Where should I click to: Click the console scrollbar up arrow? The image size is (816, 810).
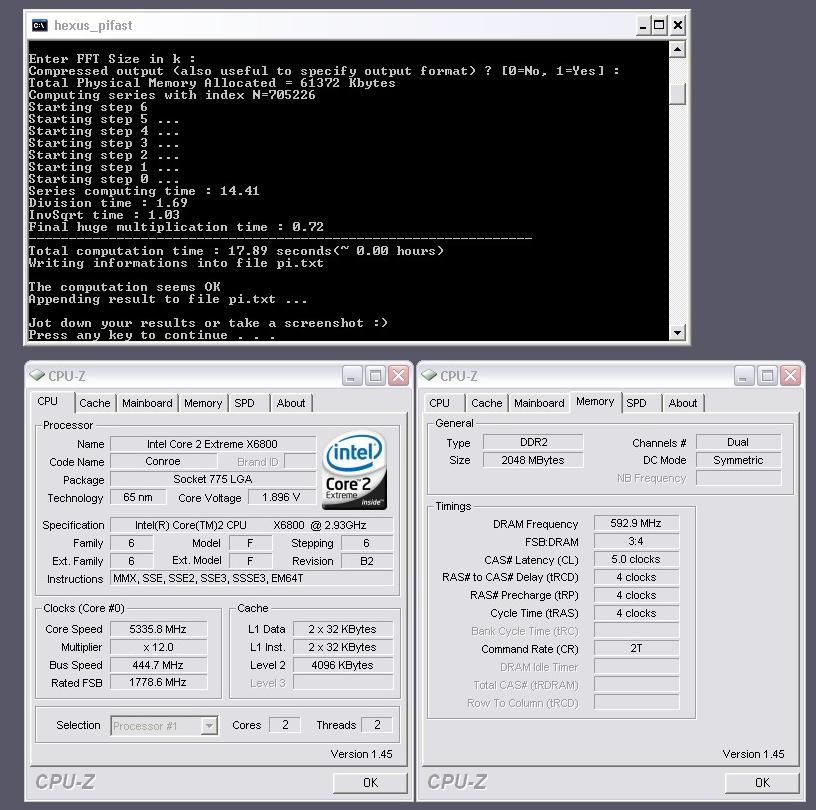tap(677, 50)
